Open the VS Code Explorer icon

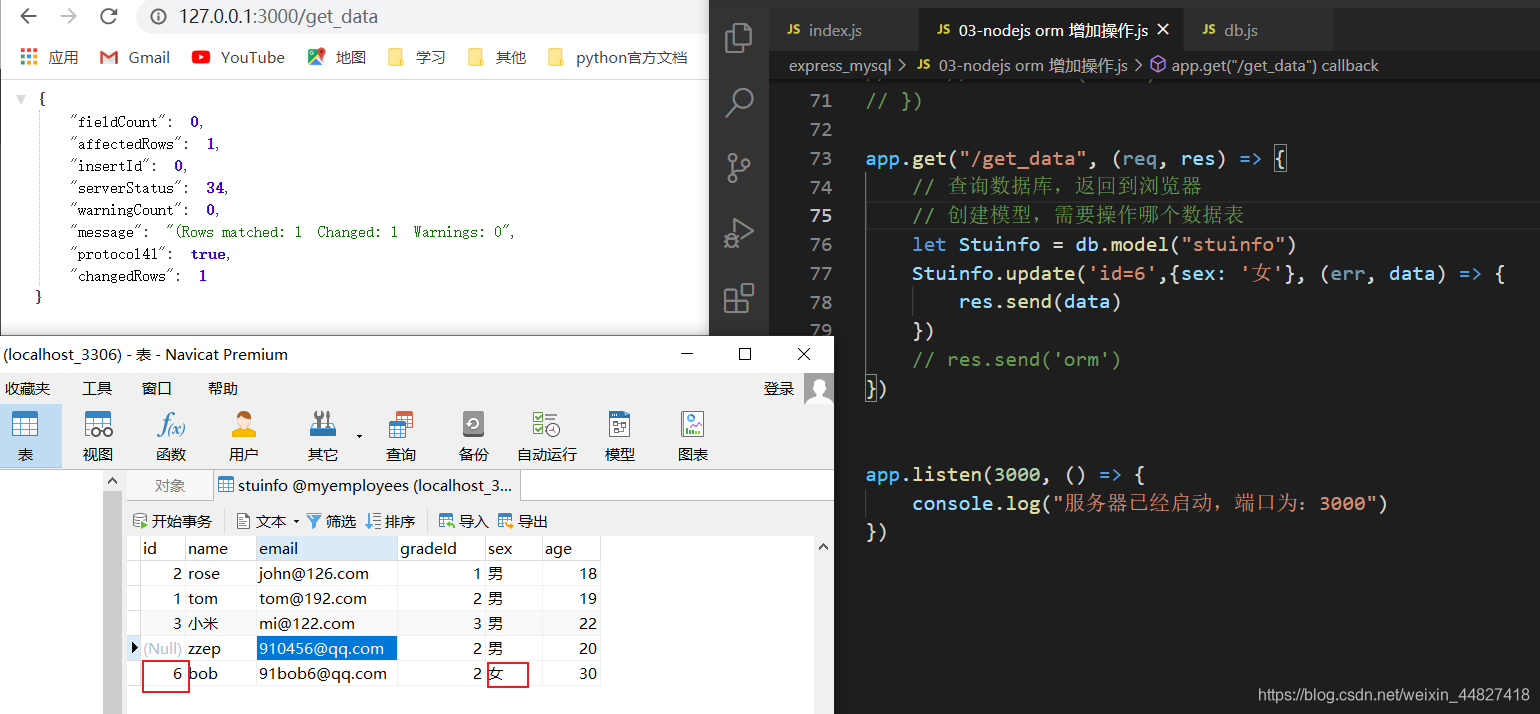(x=739, y=38)
